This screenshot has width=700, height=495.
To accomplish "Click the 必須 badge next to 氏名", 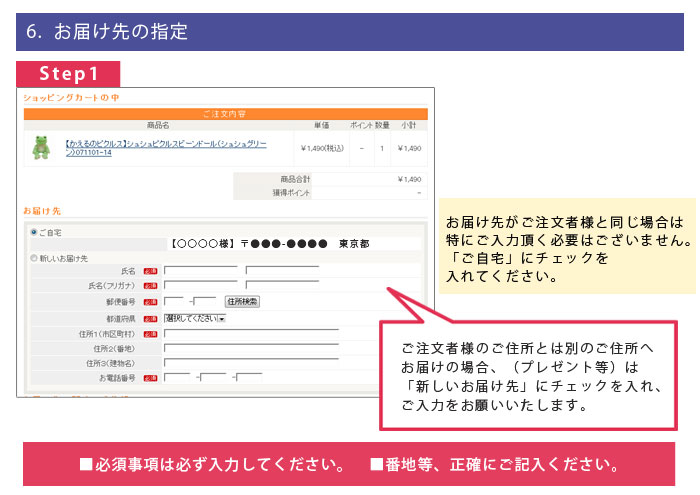I will point(151,271).
